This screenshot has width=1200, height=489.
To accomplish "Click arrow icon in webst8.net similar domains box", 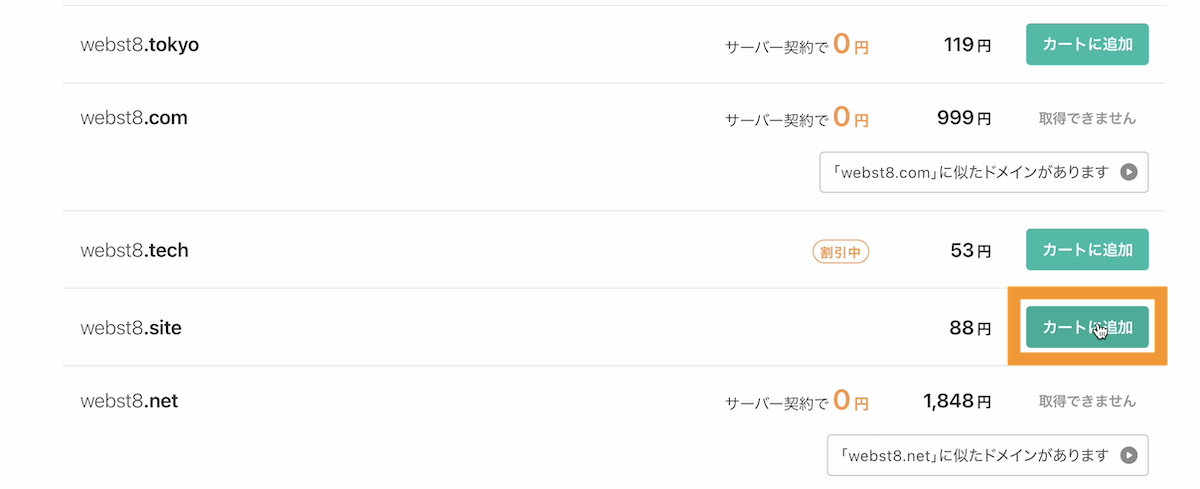I will tap(1128, 455).
